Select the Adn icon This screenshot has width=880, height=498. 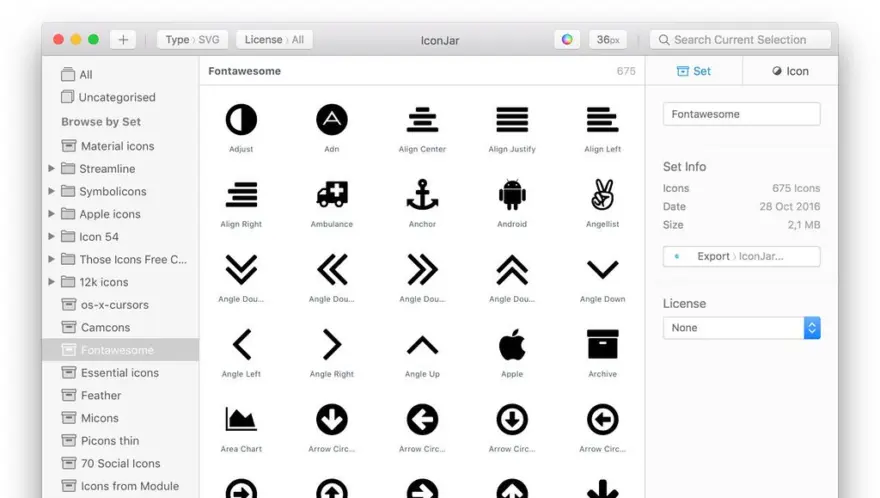(332, 120)
